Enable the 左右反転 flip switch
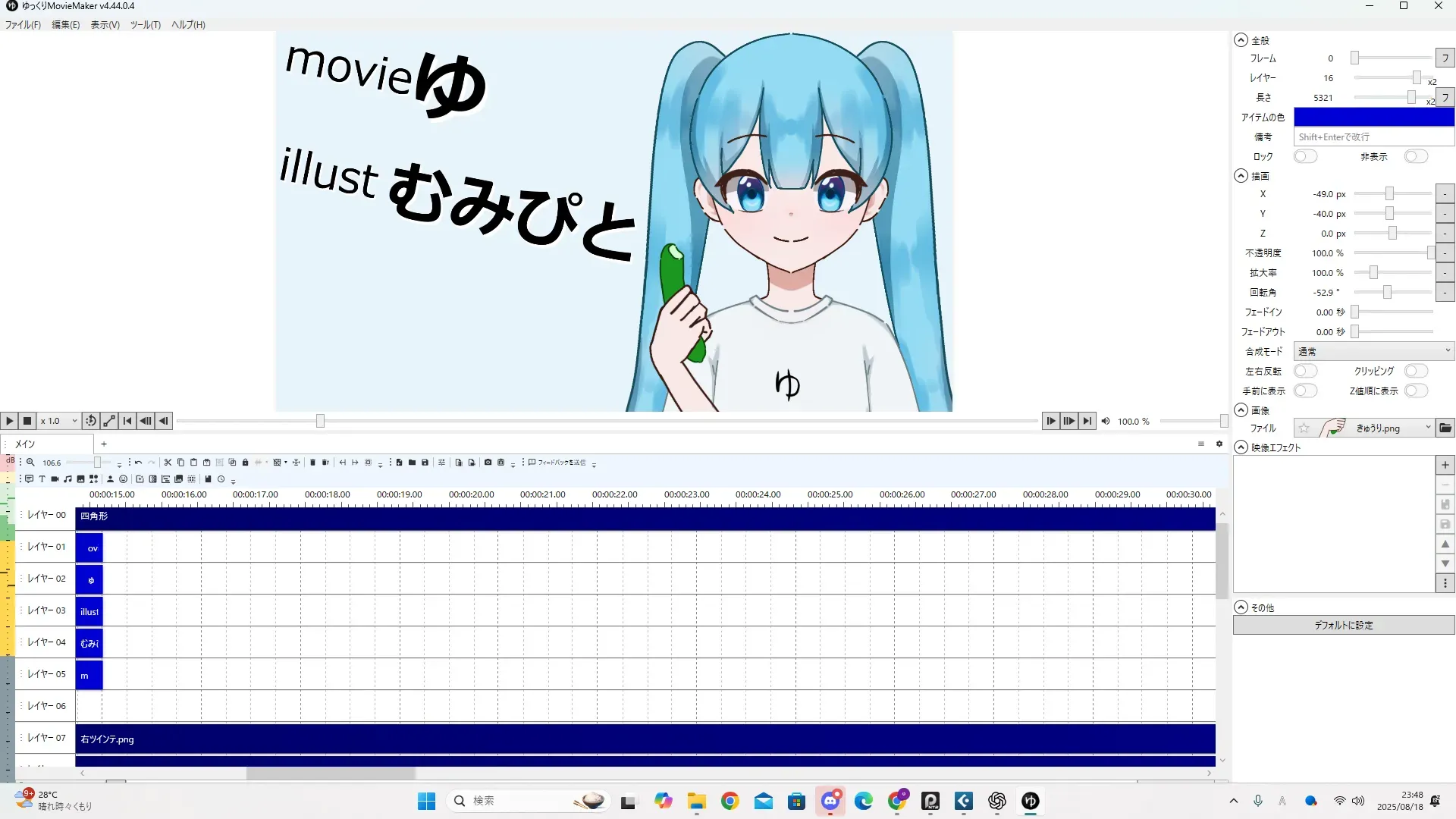The width and height of the screenshot is (1456, 819). [x=1305, y=371]
